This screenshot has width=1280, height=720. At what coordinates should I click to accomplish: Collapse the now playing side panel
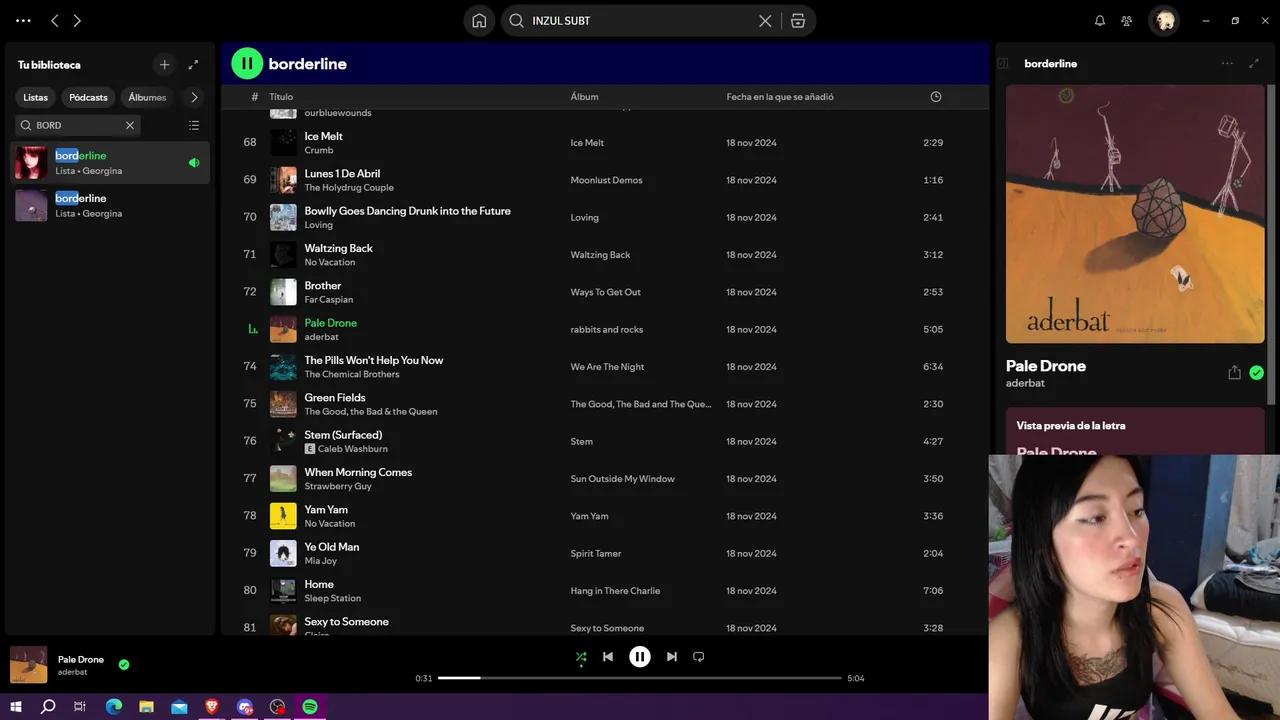[x=1003, y=63]
